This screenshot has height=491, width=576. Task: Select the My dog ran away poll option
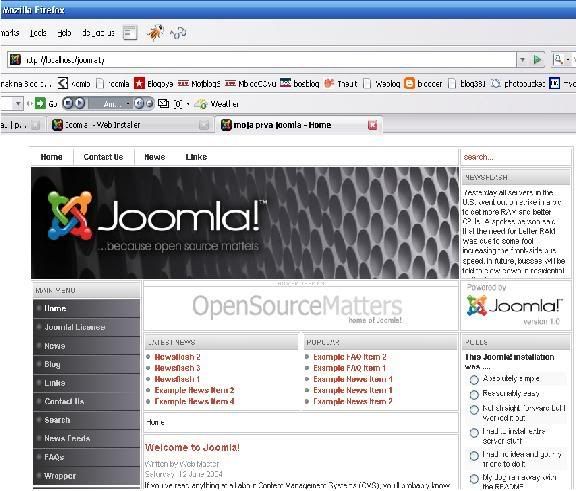pos(474,479)
